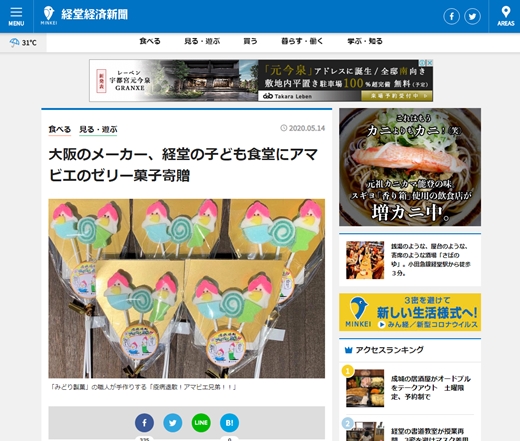Click the Amabie jelly candy article photo

coord(186,288)
